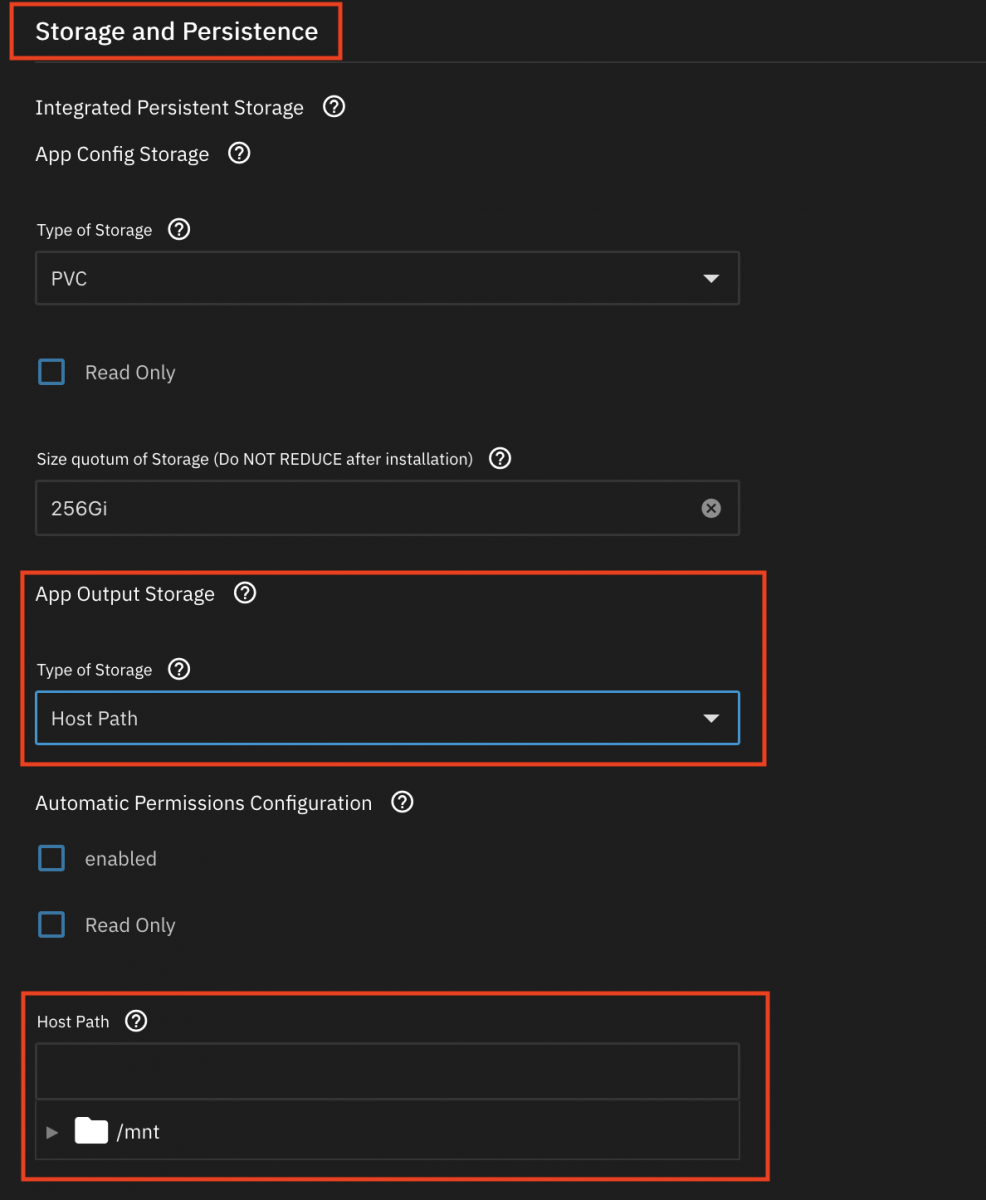
Task: Open help for Integrated Persistent Storage
Action: click(334, 107)
